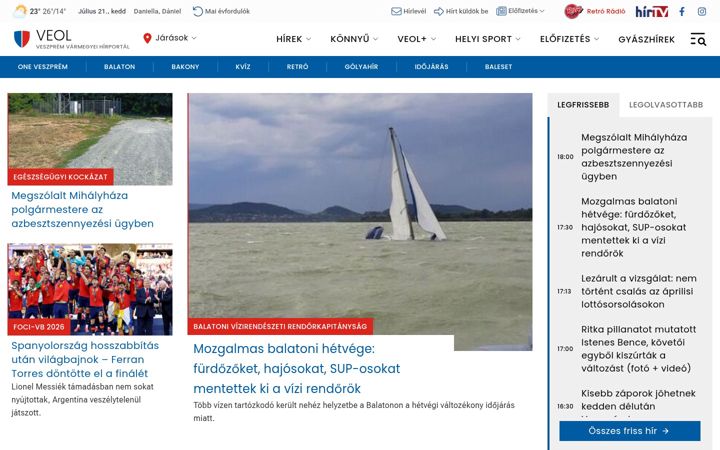Expand the VEOL+ menu chevron

coord(433,39)
